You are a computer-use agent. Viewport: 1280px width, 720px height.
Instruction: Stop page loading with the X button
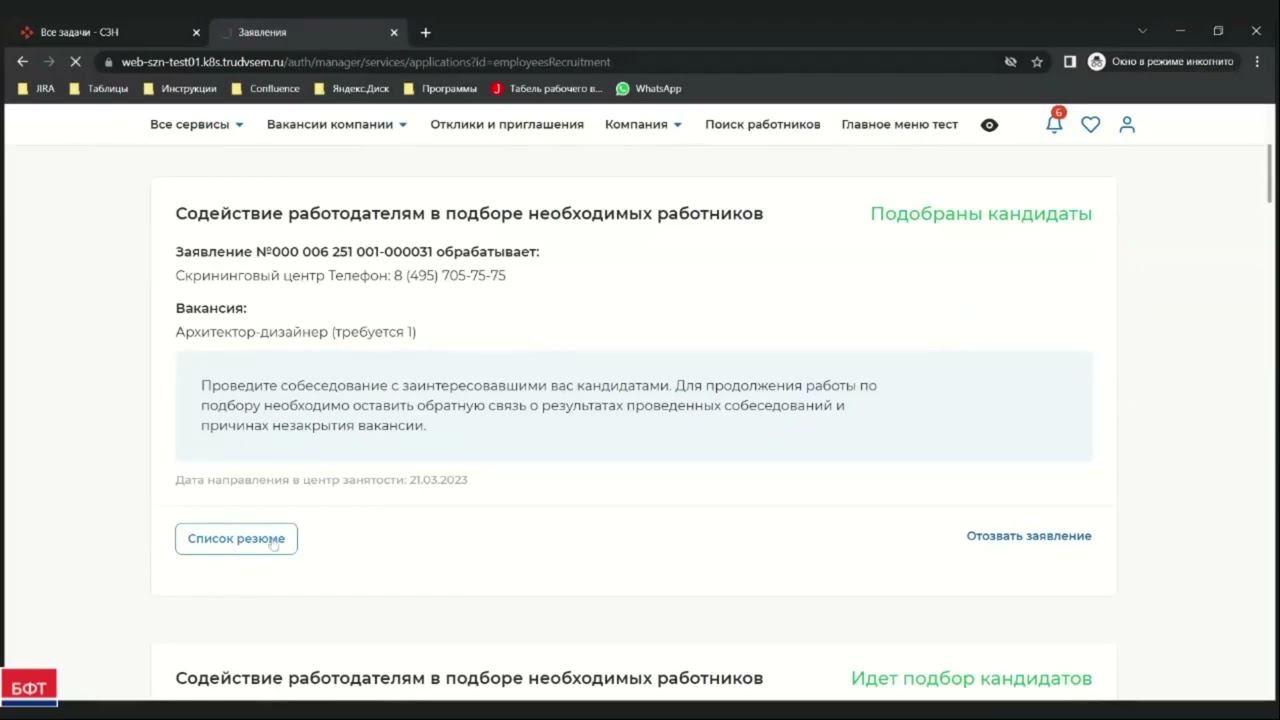coord(76,62)
